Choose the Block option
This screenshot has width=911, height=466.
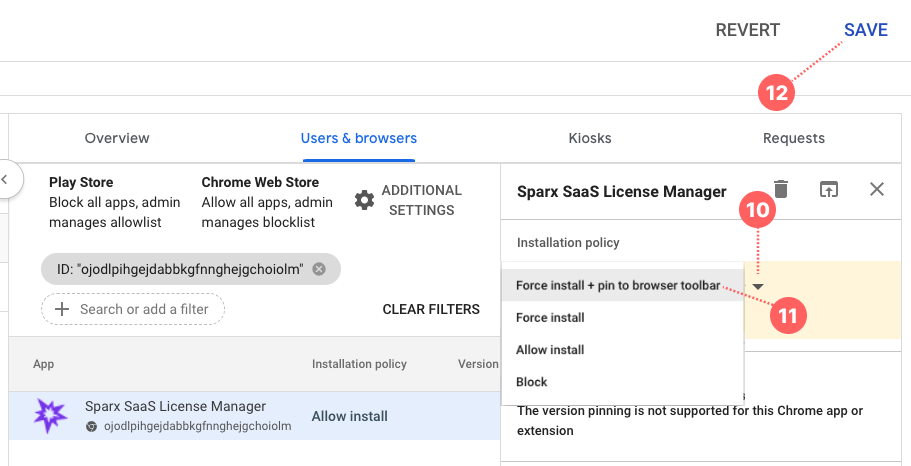tap(532, 382)
